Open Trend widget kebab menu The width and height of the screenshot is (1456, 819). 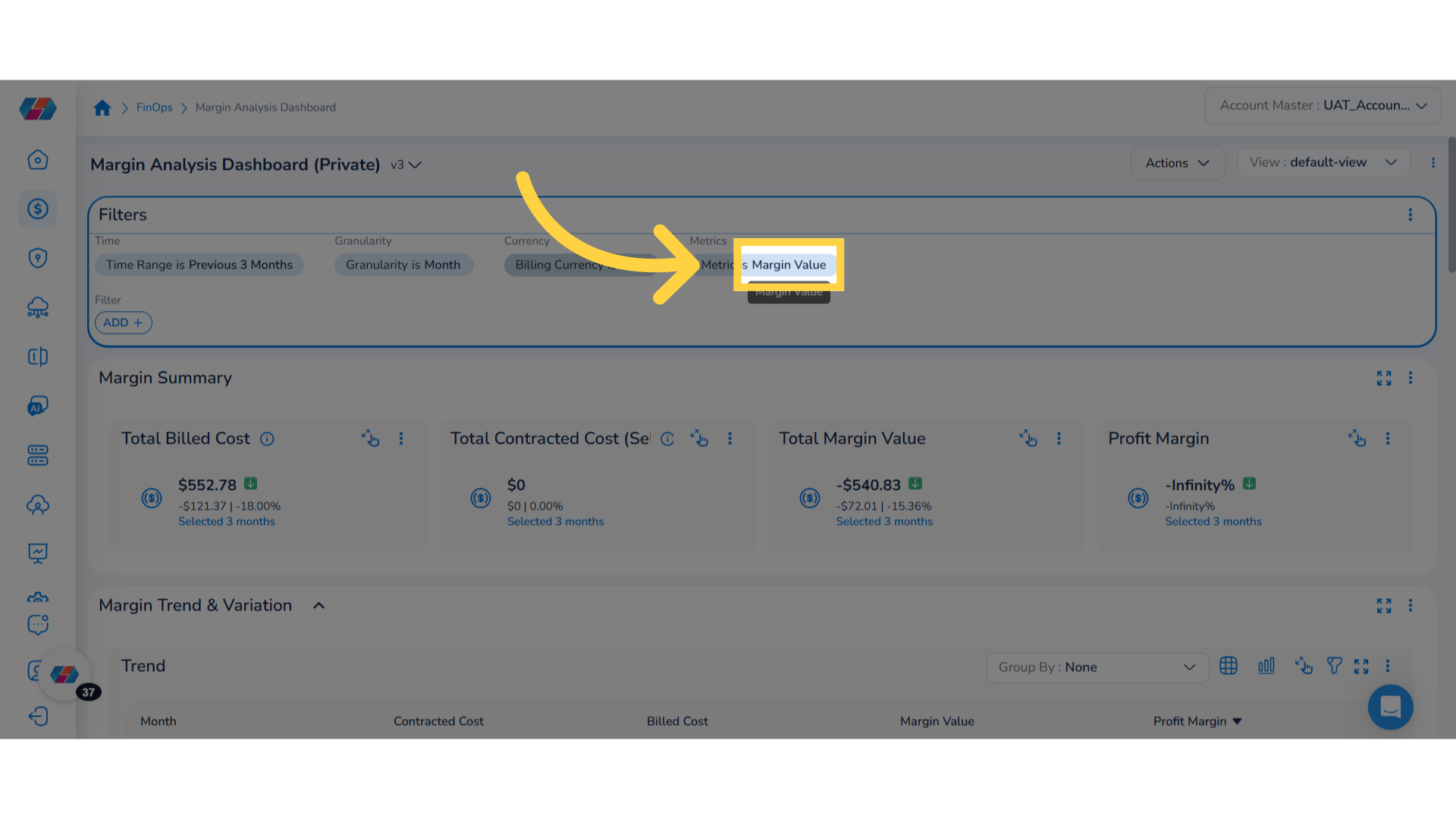tap(1388, 666)
